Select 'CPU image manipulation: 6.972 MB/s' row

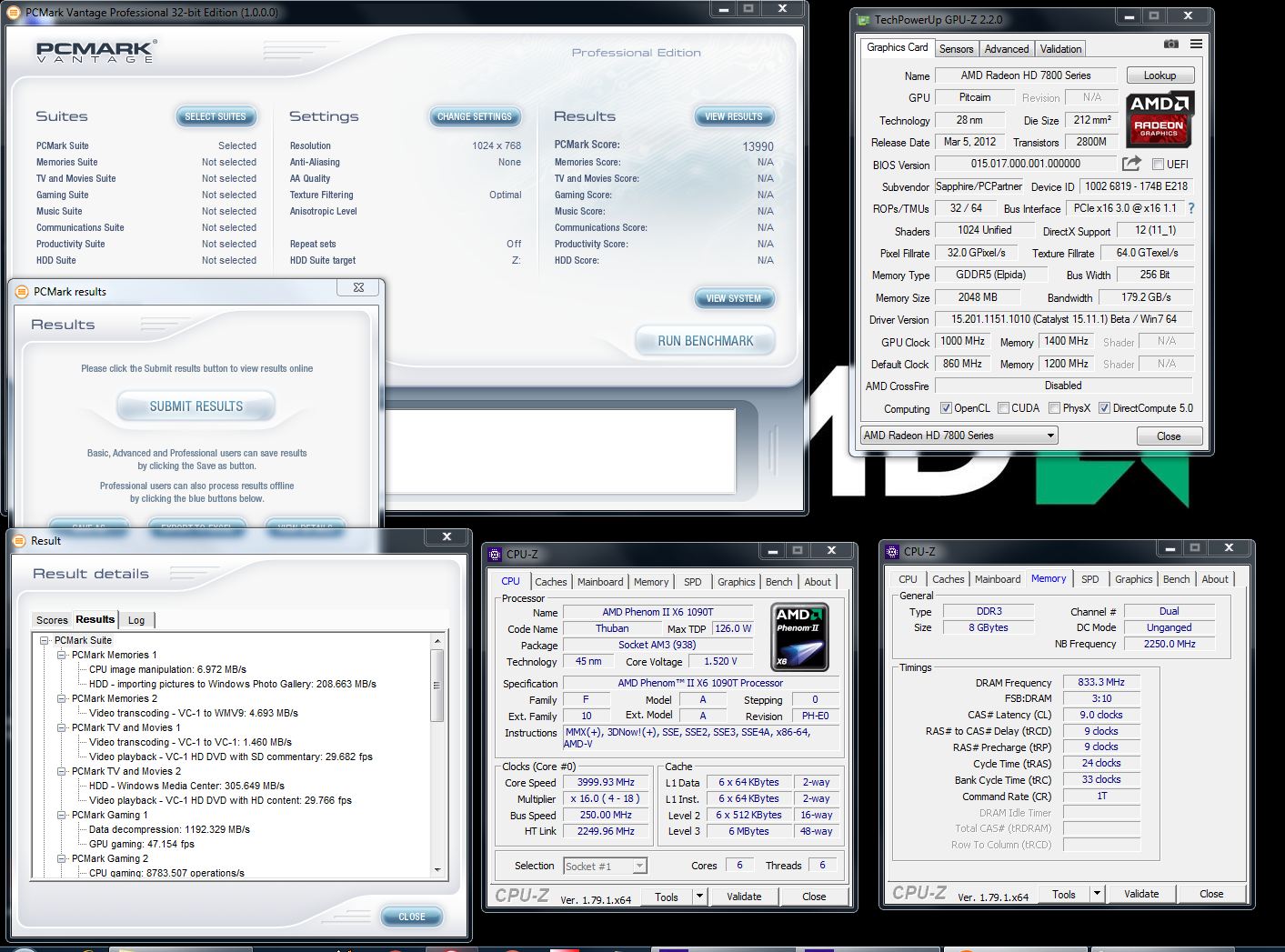pyautogui.click(x=167, y=669)
